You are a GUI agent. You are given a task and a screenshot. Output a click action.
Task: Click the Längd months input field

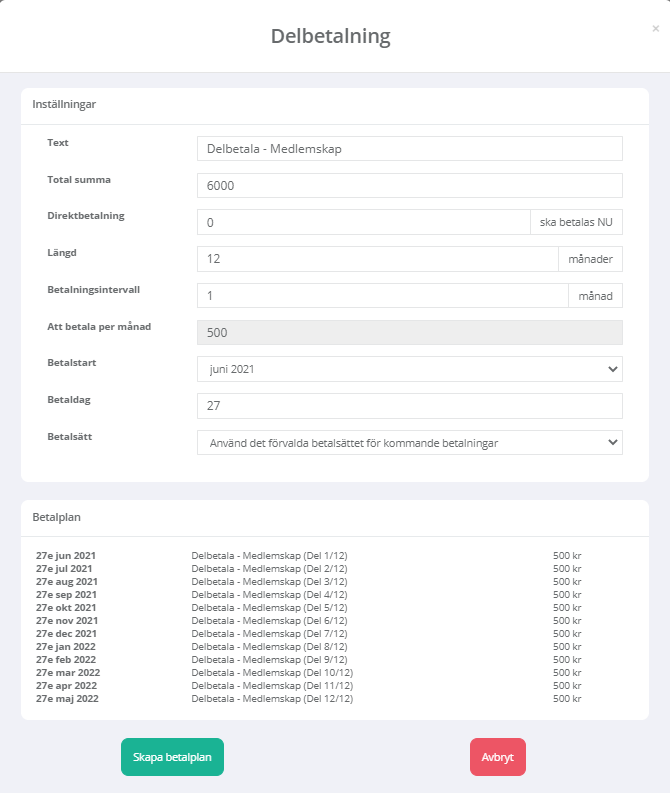pyautogui.click(x=376, y=259)
